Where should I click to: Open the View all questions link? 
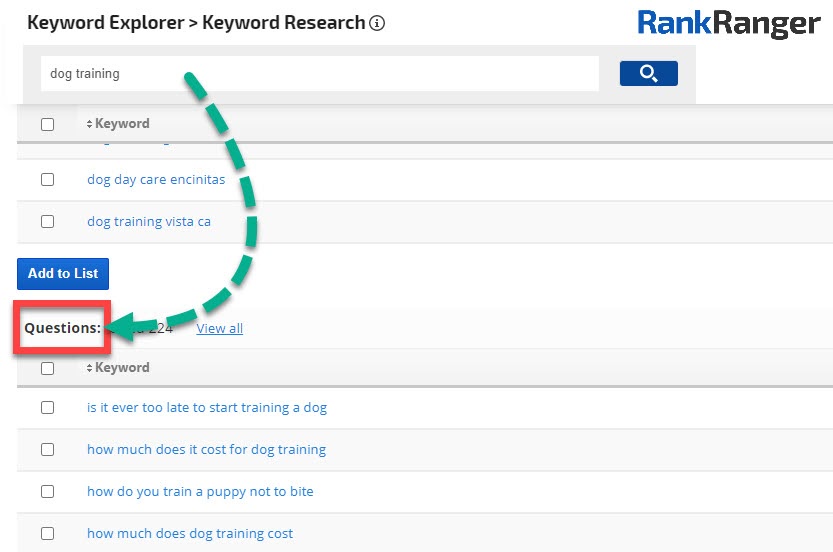tap(219, 328)
